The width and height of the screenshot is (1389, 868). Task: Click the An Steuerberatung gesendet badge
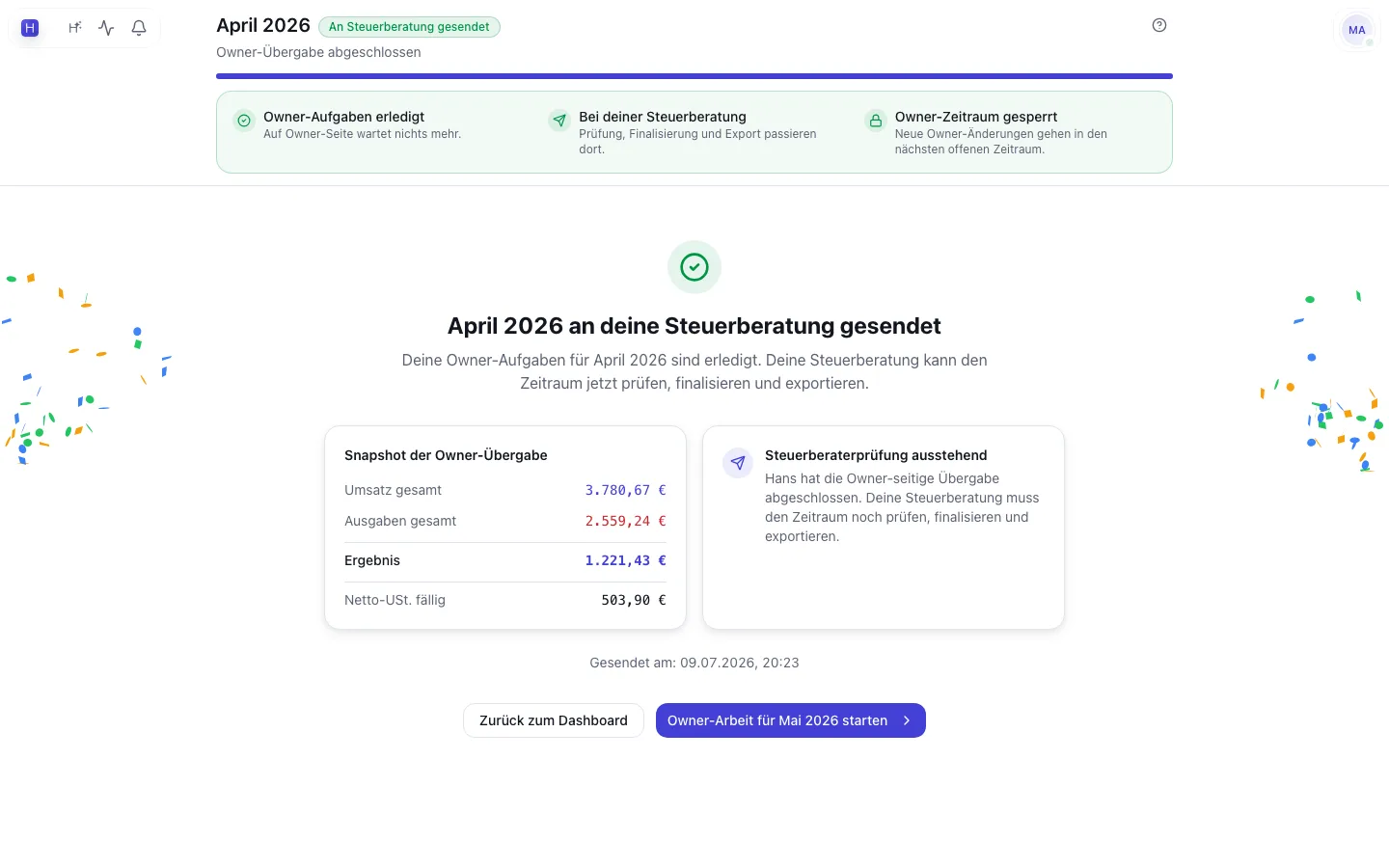(409, 27)
